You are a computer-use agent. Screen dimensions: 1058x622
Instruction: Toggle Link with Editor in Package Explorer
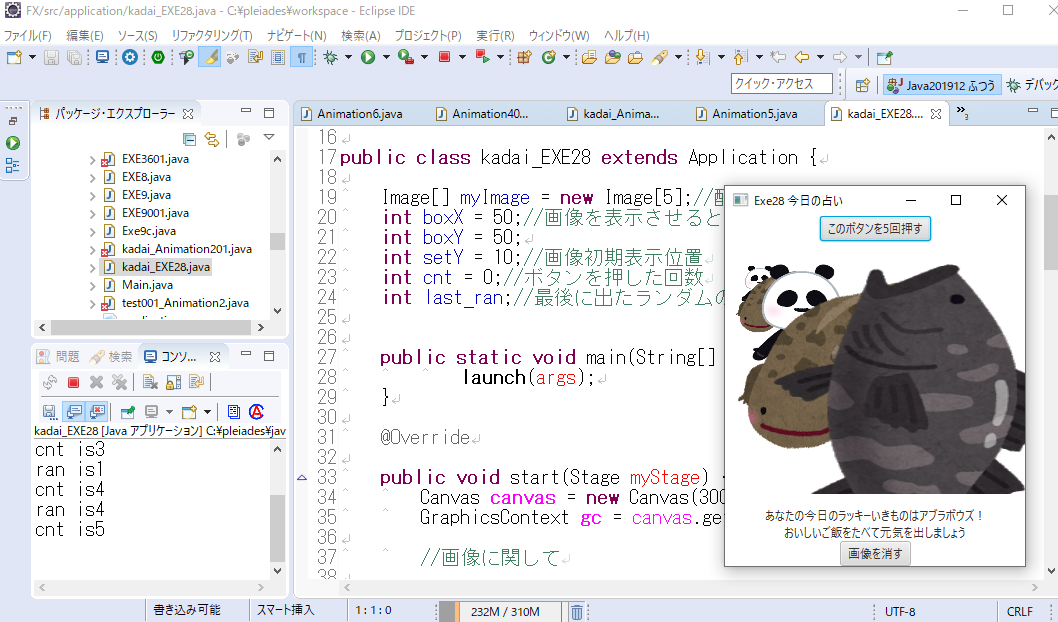(211, 139)
